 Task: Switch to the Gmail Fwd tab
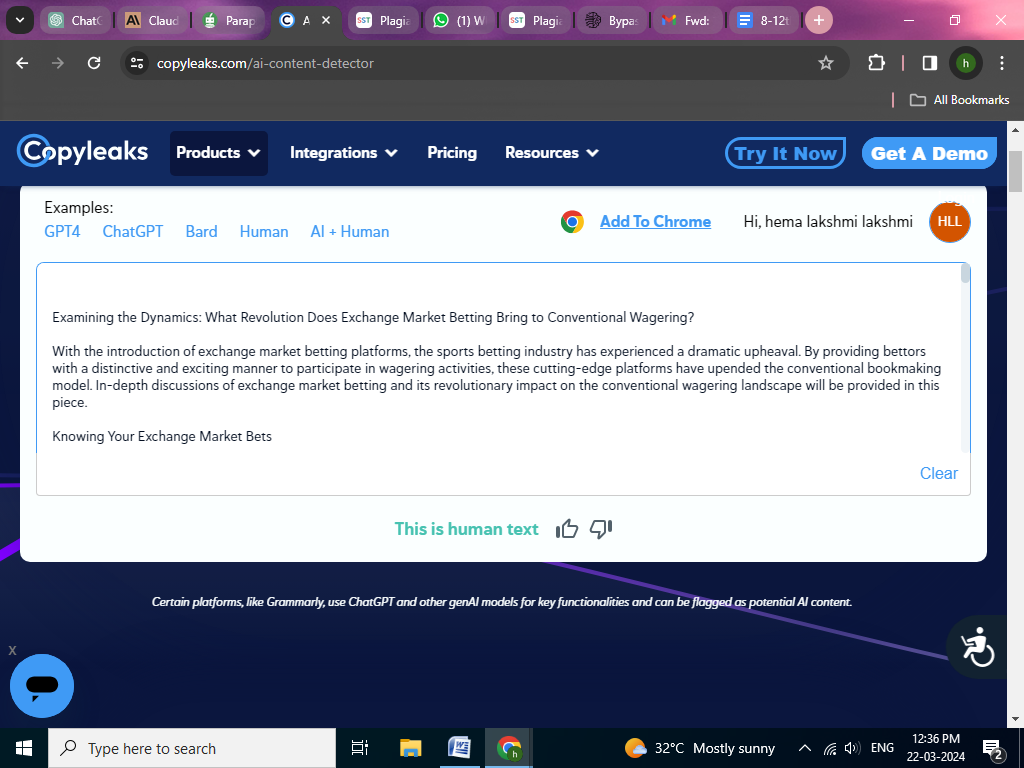[688, 20]
